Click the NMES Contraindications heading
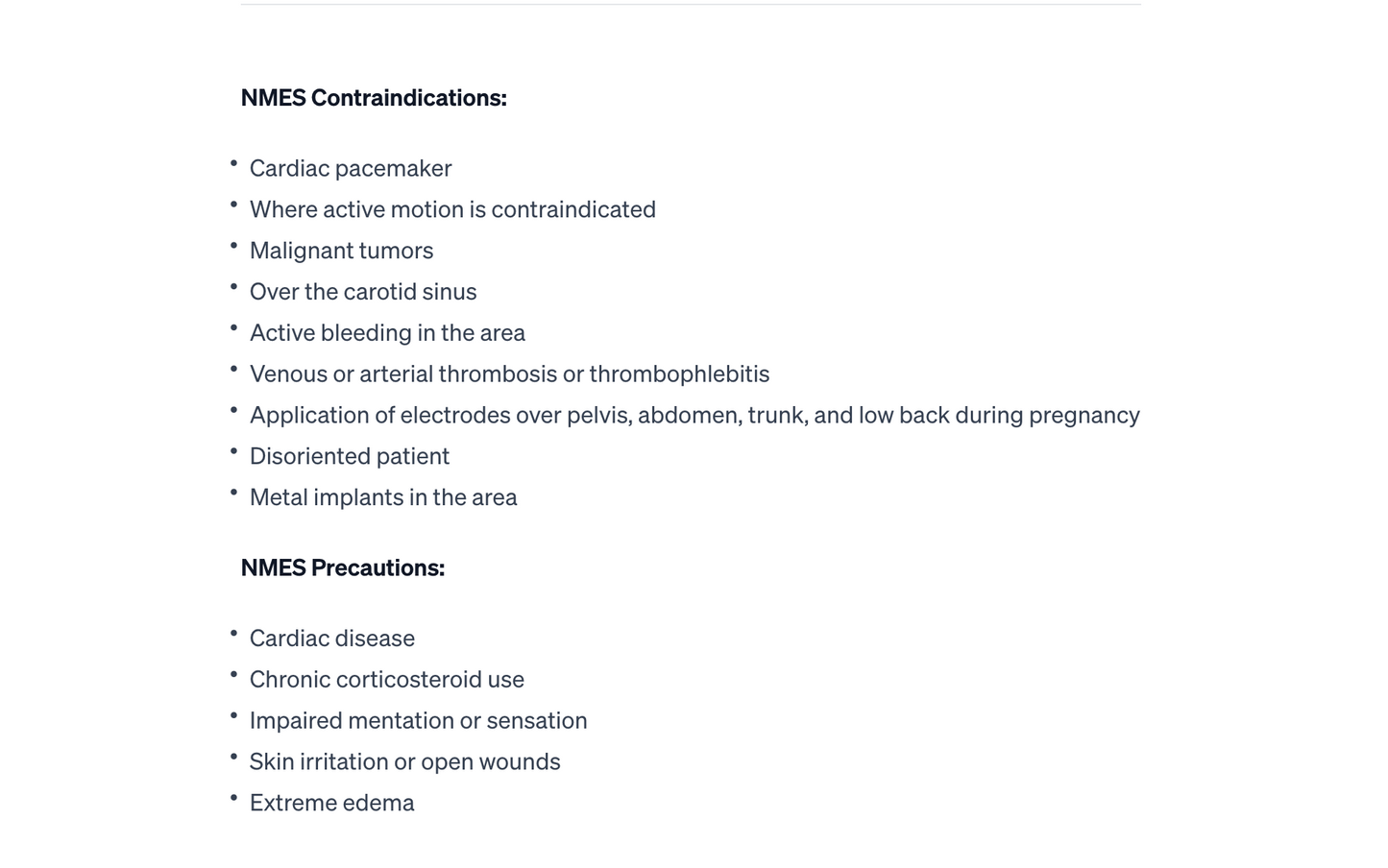The image size is (1388, 868). [x=374, y=98]
